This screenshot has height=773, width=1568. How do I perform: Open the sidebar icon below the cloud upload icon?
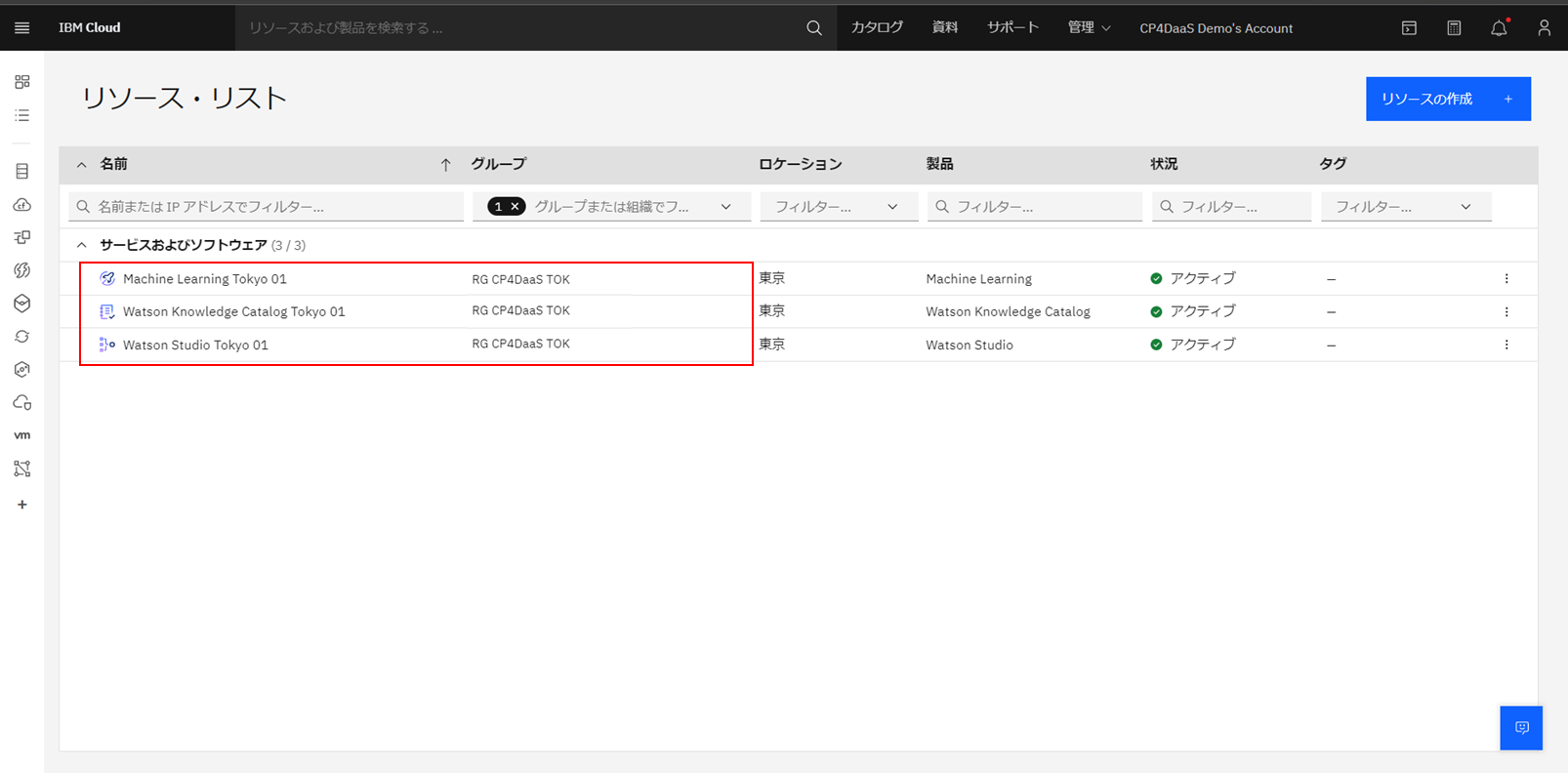(22, 237)
